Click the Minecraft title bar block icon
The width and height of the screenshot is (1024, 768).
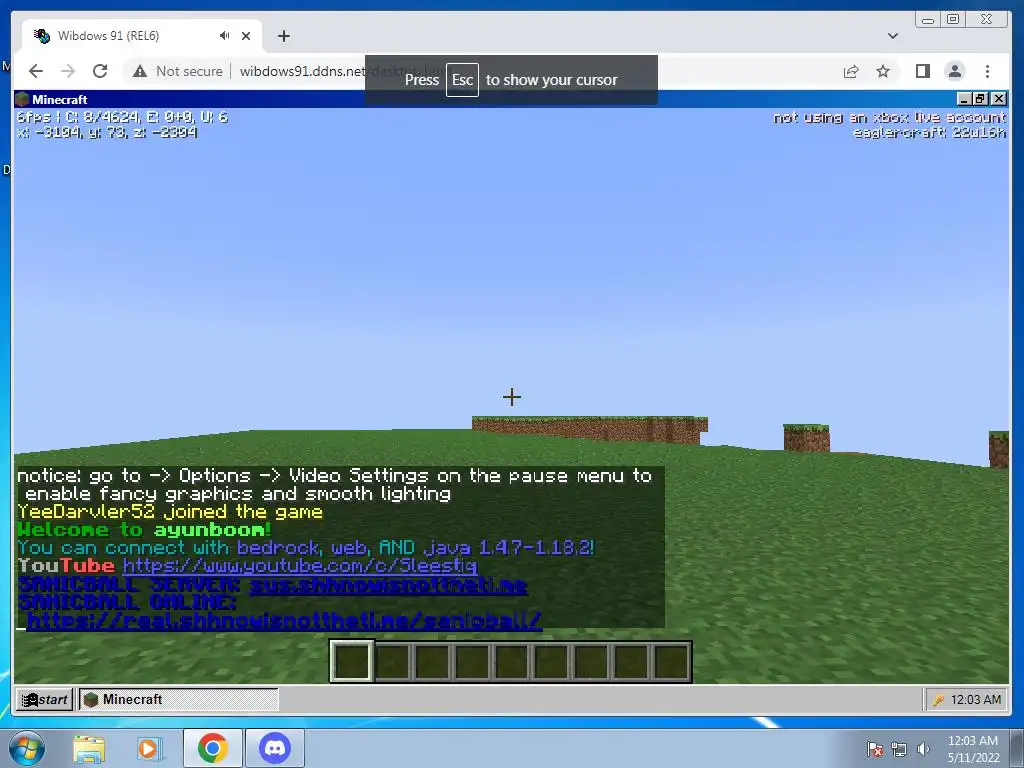[22, 99]
